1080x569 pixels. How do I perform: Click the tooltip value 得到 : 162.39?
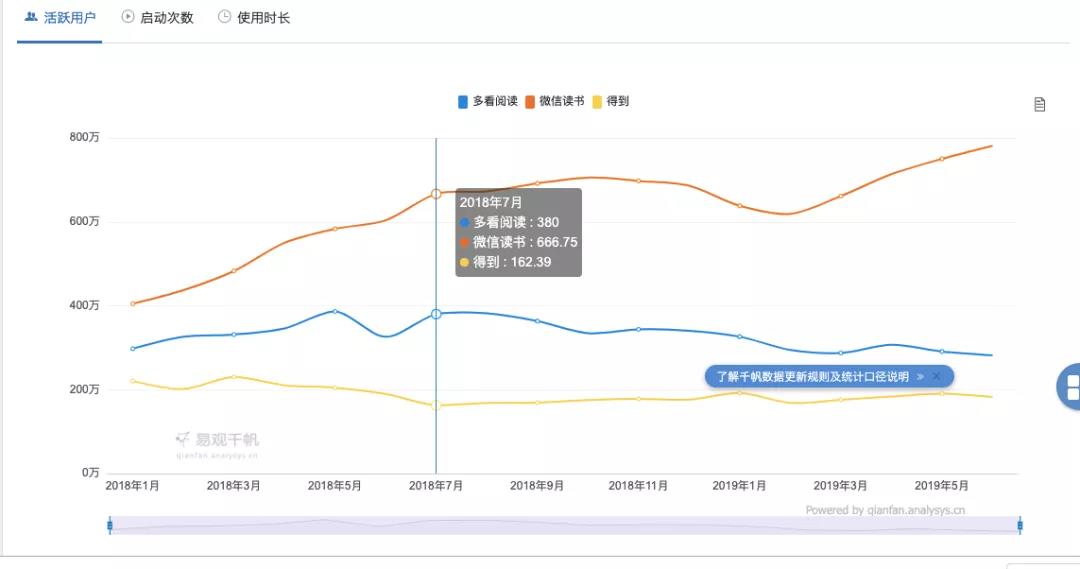pyautogui.click(x=506, y=262)
